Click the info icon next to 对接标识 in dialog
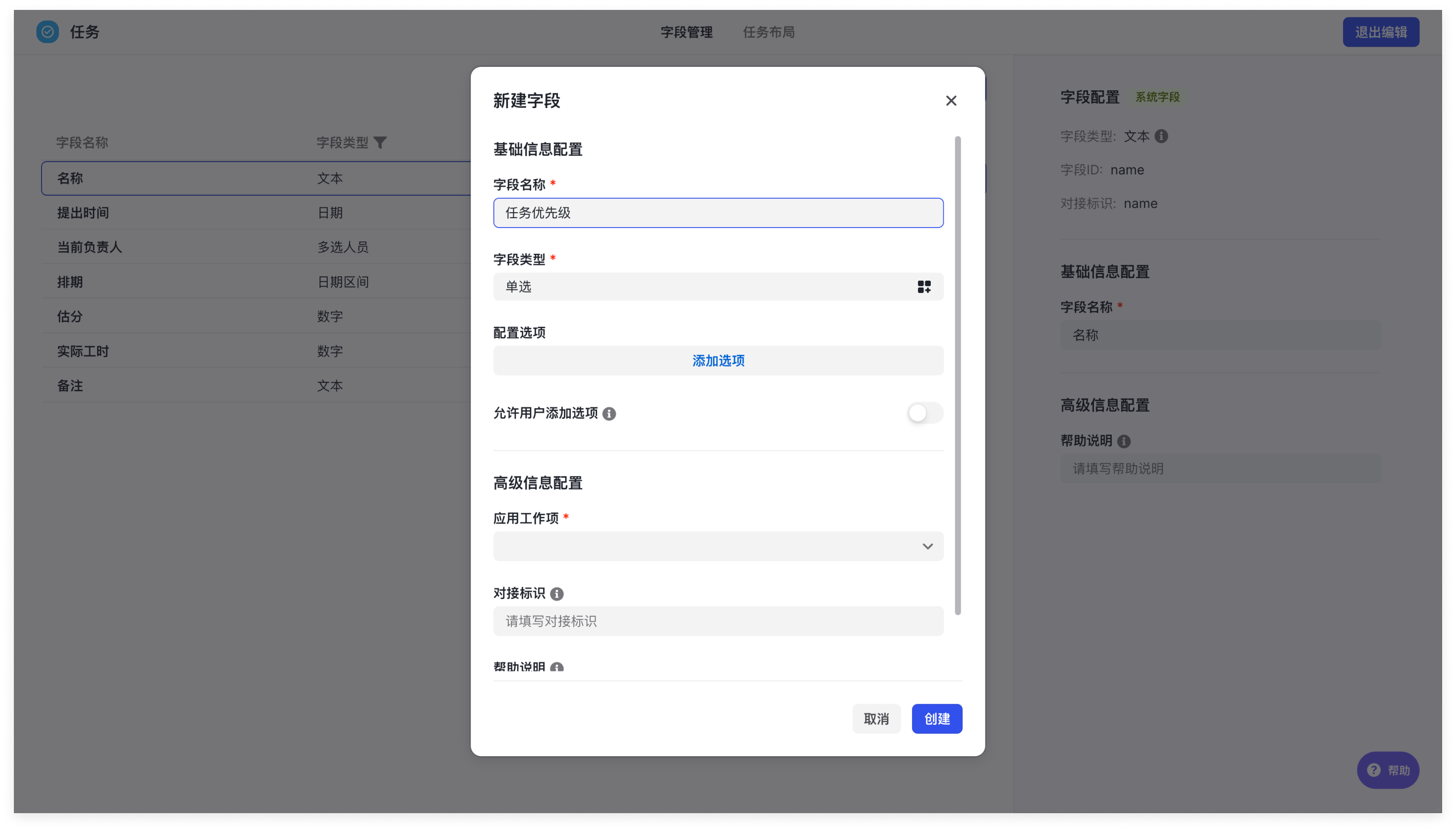The height and width of the screenshot is (831, 1456). click(556, 594)
